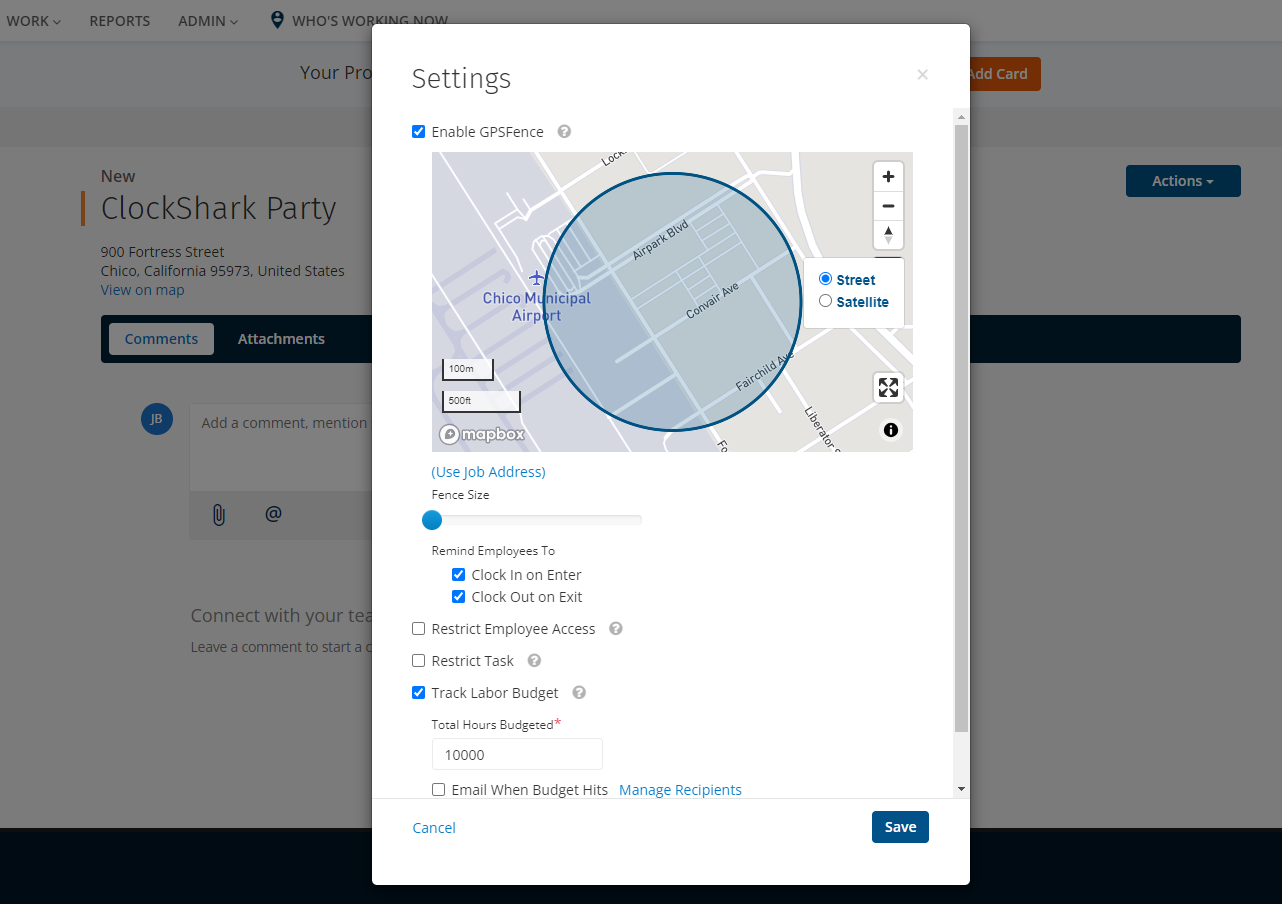Viewport: 1282px width, 904px height.
Task: Attach a file with the paperclip icon
Action: pyautogui.click(x=218, y=514)
